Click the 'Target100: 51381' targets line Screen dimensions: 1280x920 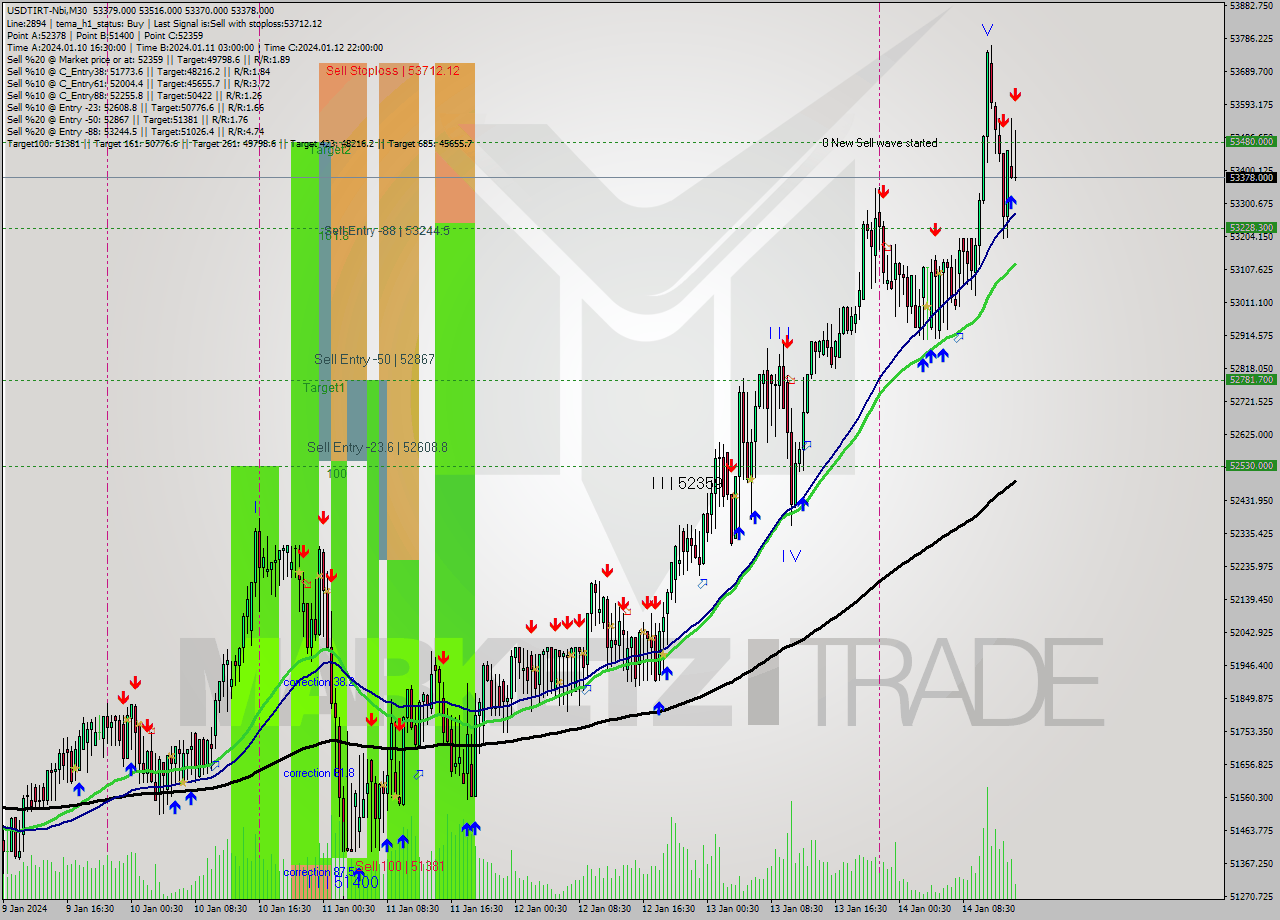coord(239,143)
